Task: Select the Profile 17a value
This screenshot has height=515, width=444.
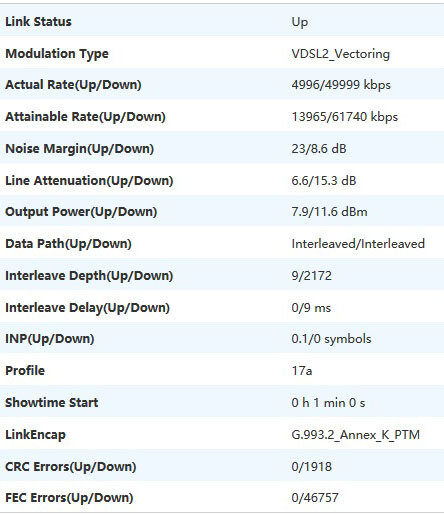Action: tap(302, 371)
